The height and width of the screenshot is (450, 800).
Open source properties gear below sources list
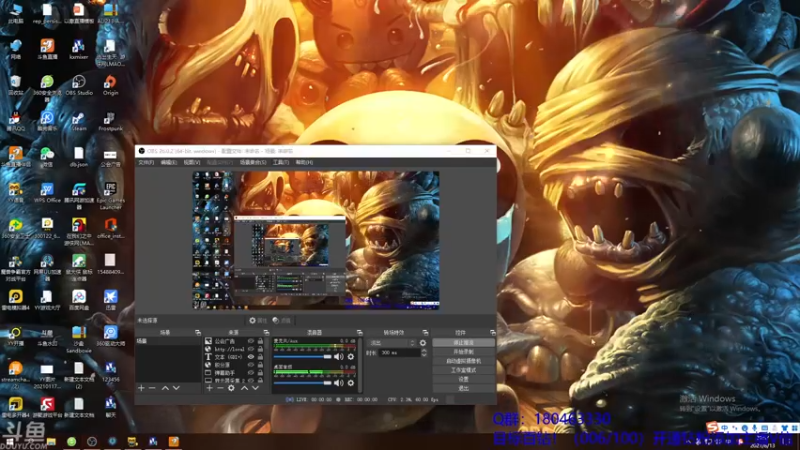[231, 388]
